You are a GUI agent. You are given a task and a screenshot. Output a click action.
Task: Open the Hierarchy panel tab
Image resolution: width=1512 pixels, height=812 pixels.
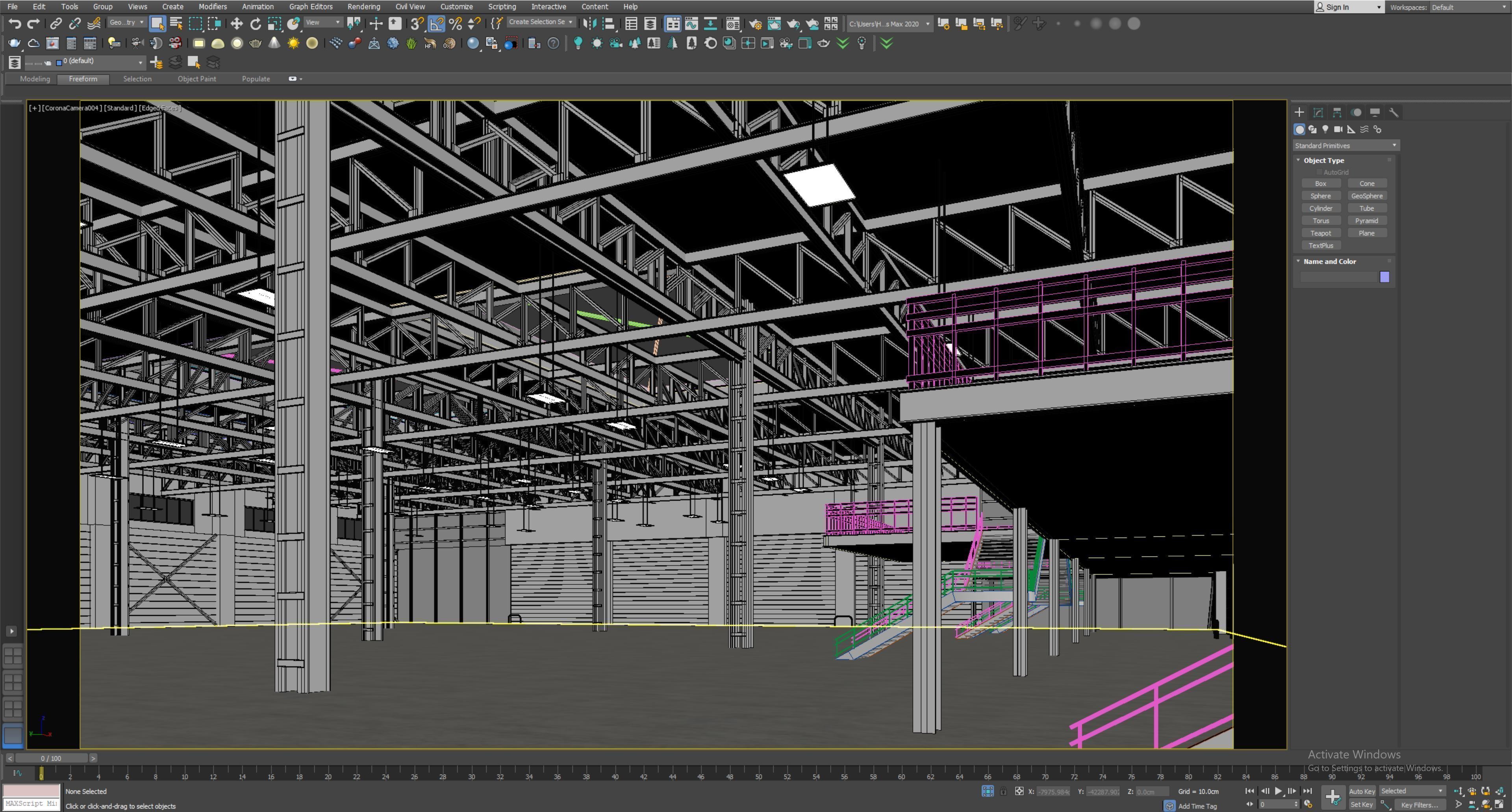click(1337, 112)
